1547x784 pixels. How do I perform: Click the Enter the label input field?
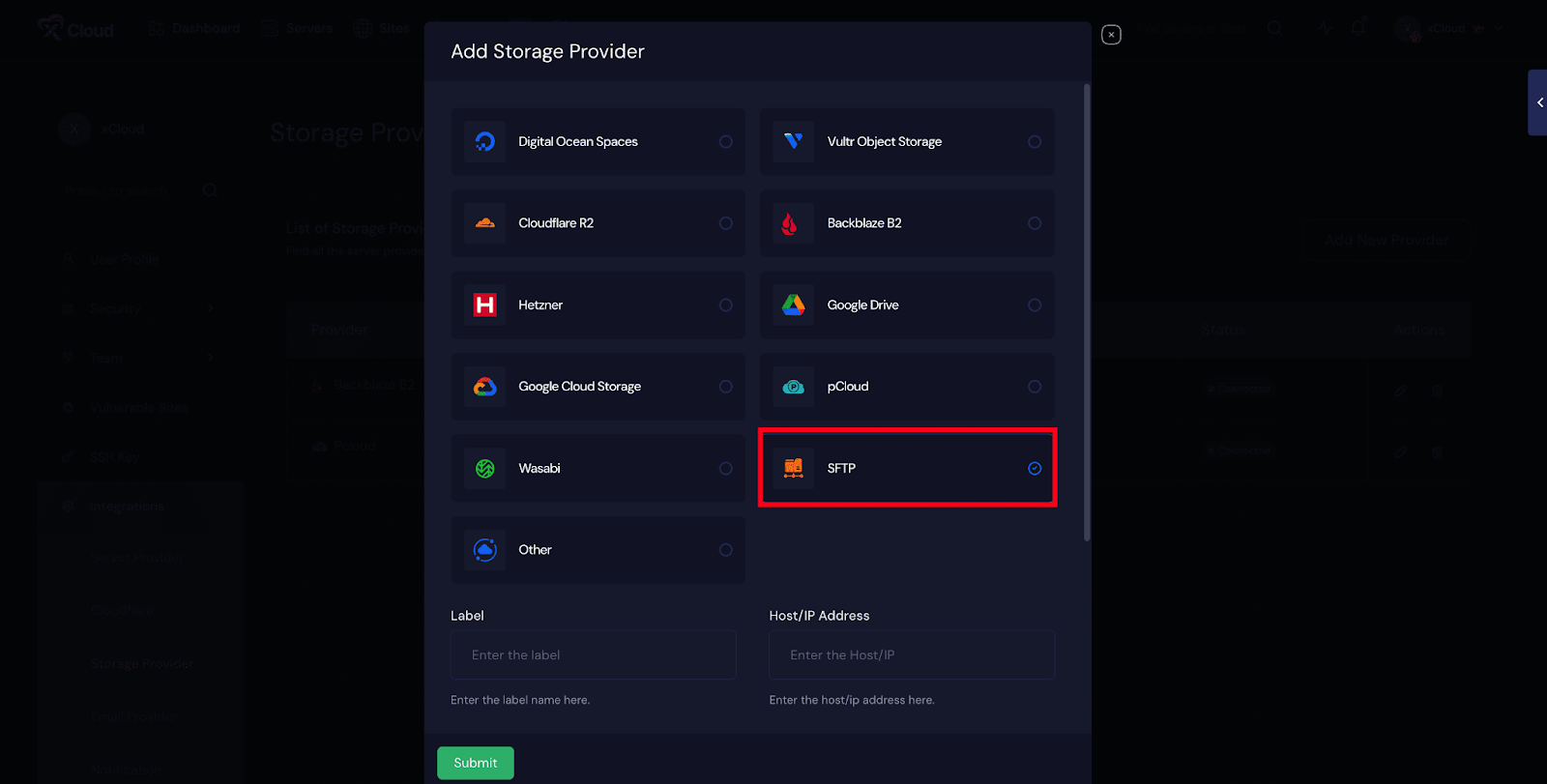click(x=593, y=654)
